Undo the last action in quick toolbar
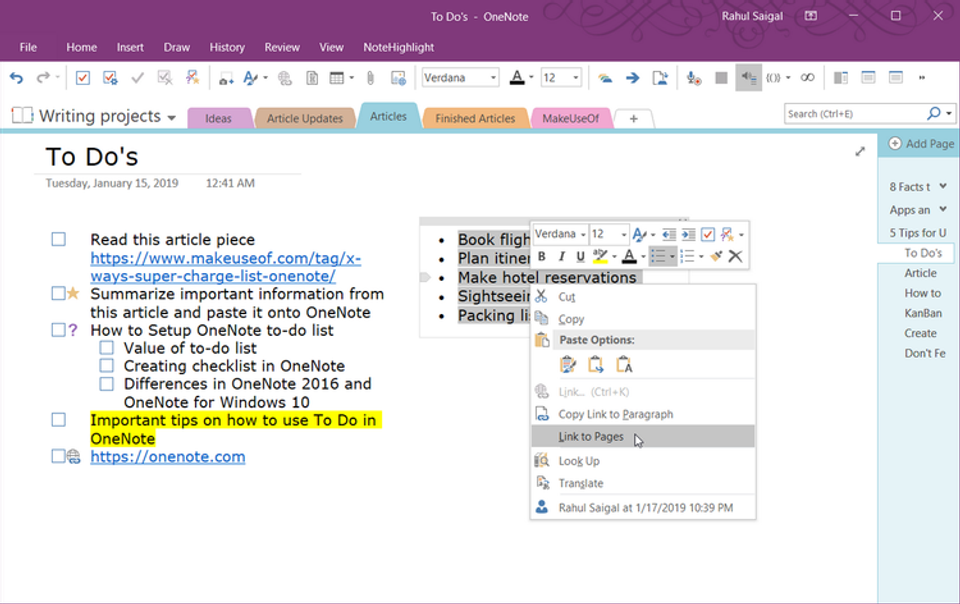This screenshot has width=960, height=604. tap(17, 78)
